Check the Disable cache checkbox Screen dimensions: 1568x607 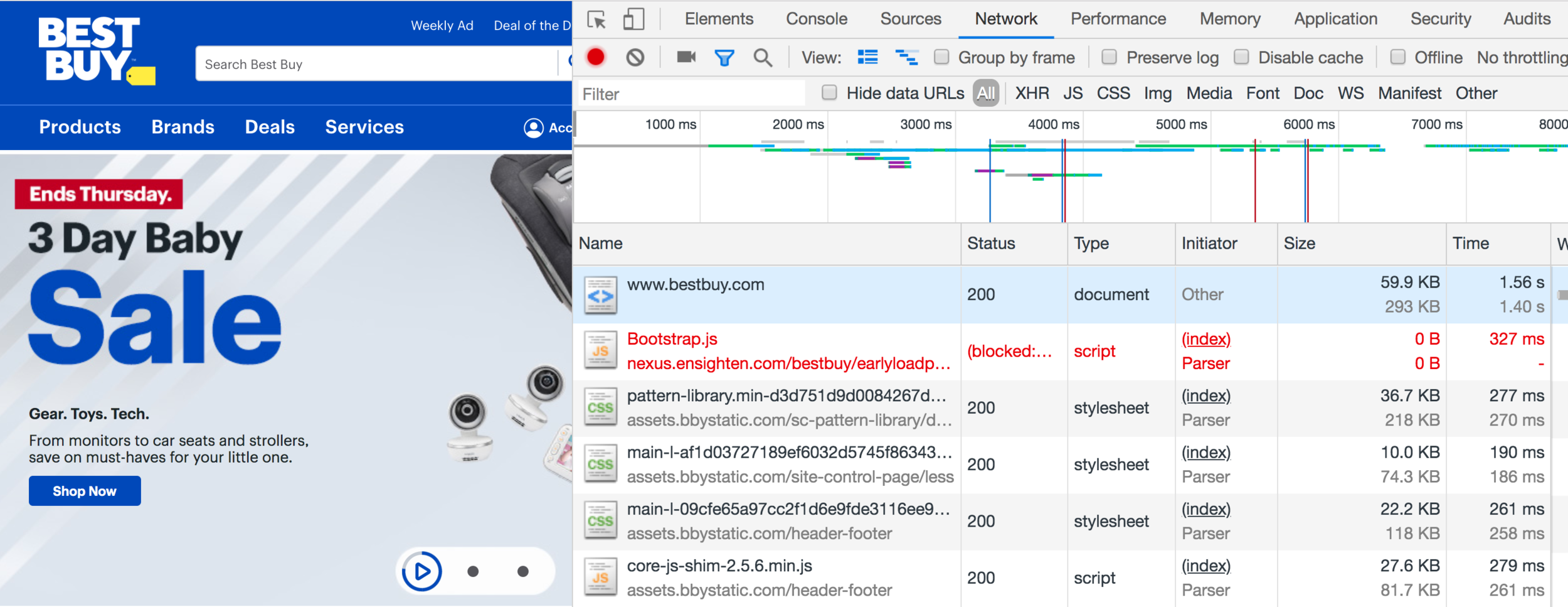click(x=1241, y=57)
